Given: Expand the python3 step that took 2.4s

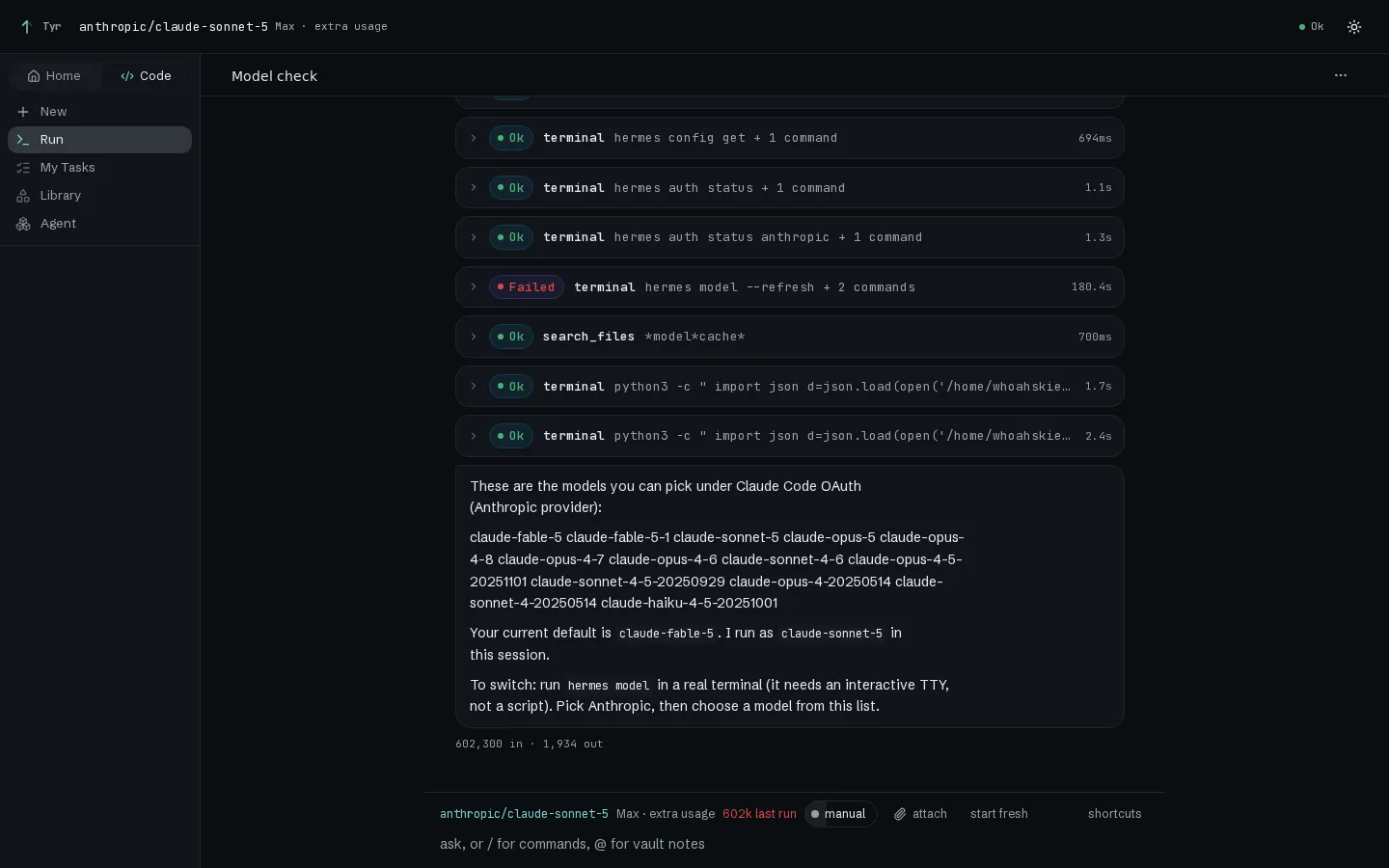Looking at the screenshot, I should coord(789,436).
